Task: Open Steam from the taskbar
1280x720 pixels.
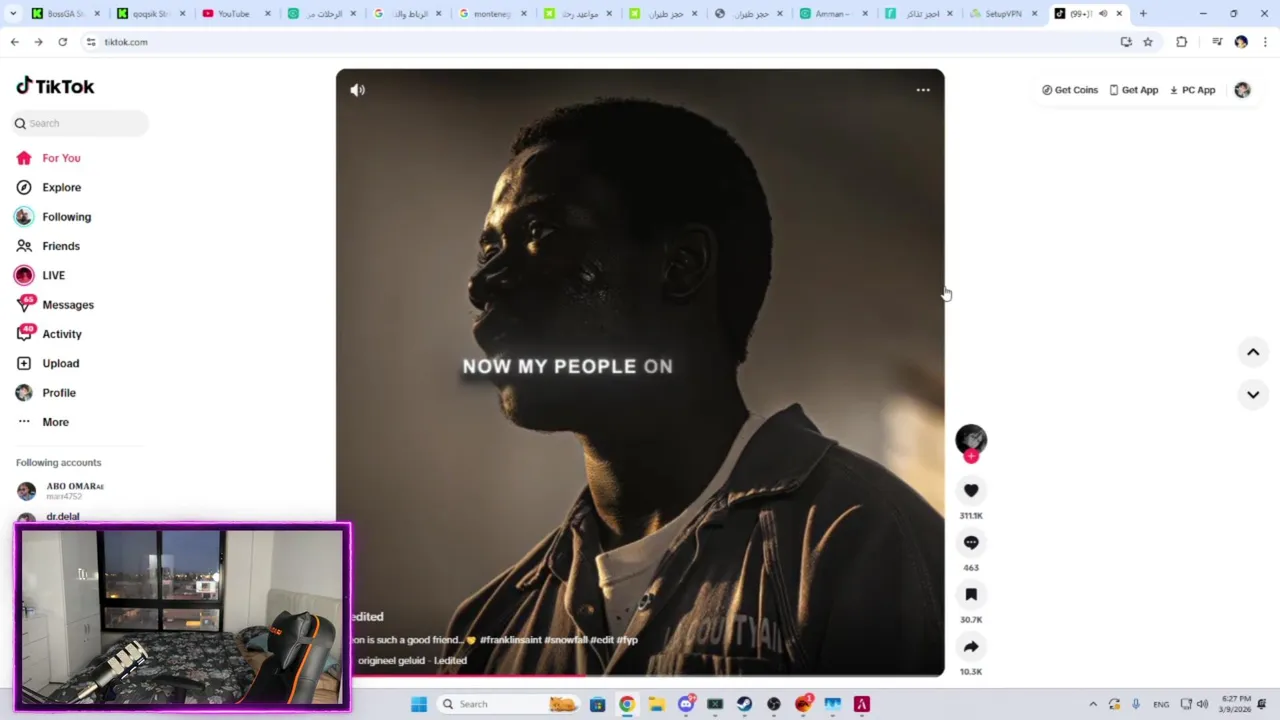Action: (x=744, y=704)
